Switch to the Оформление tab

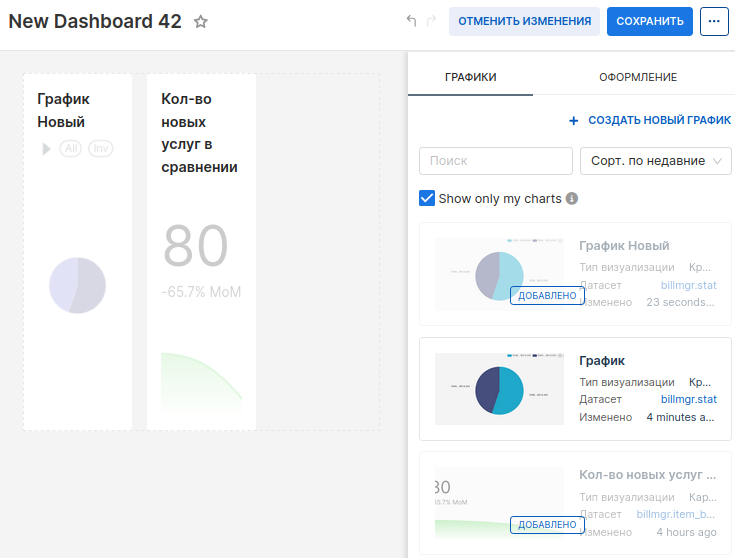(x=637, y=77)
